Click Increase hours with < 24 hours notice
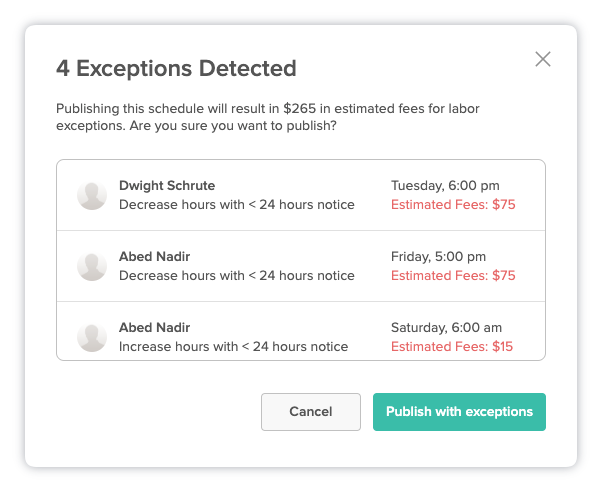The height and width of the screenshot is (492, 602). tap(233, 347)
